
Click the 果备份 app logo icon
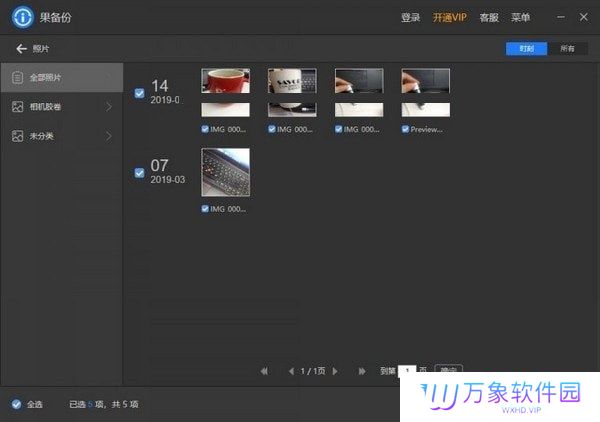coord(23,17)
